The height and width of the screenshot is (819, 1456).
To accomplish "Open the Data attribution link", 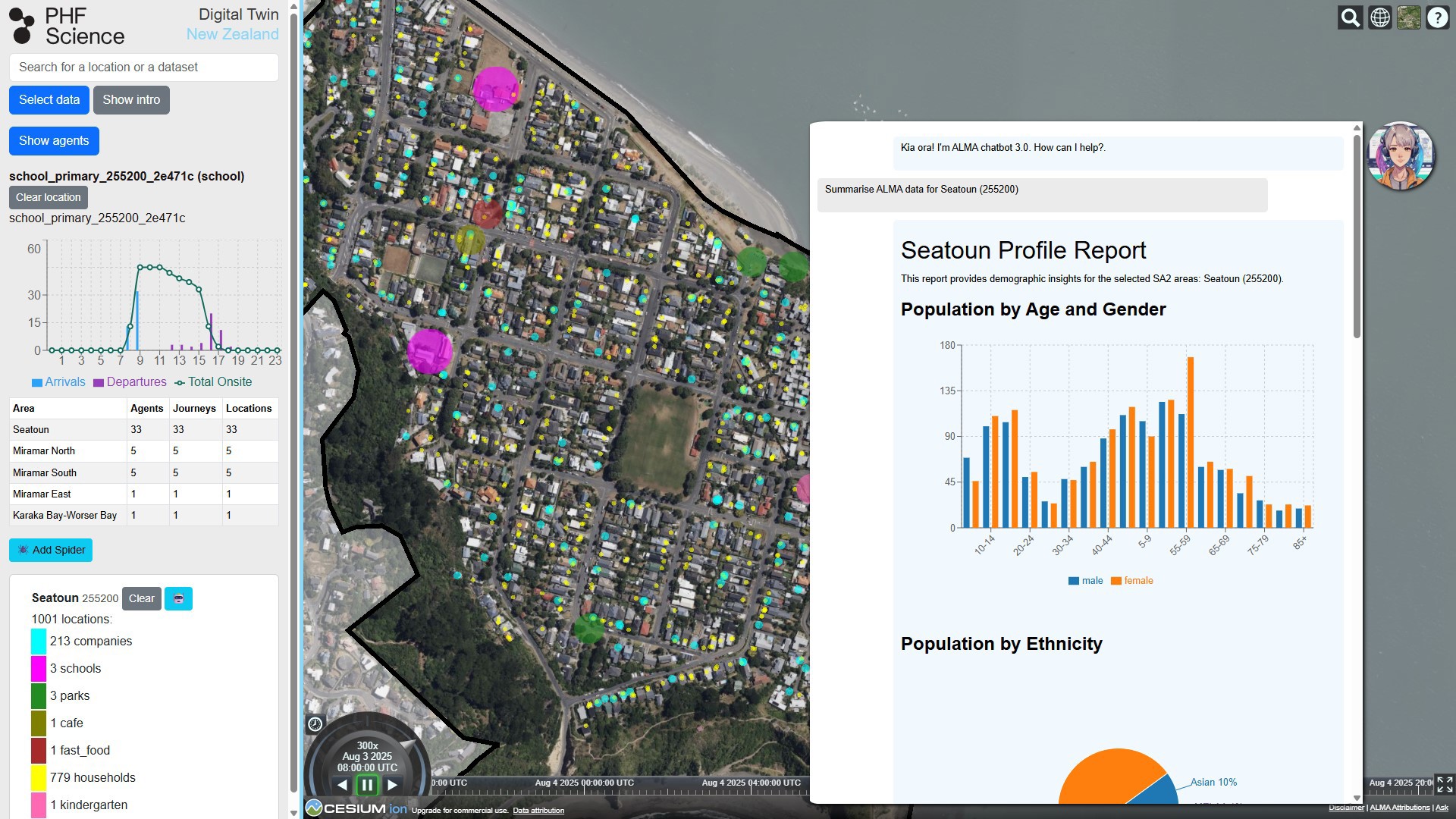I will click(538, 811).
